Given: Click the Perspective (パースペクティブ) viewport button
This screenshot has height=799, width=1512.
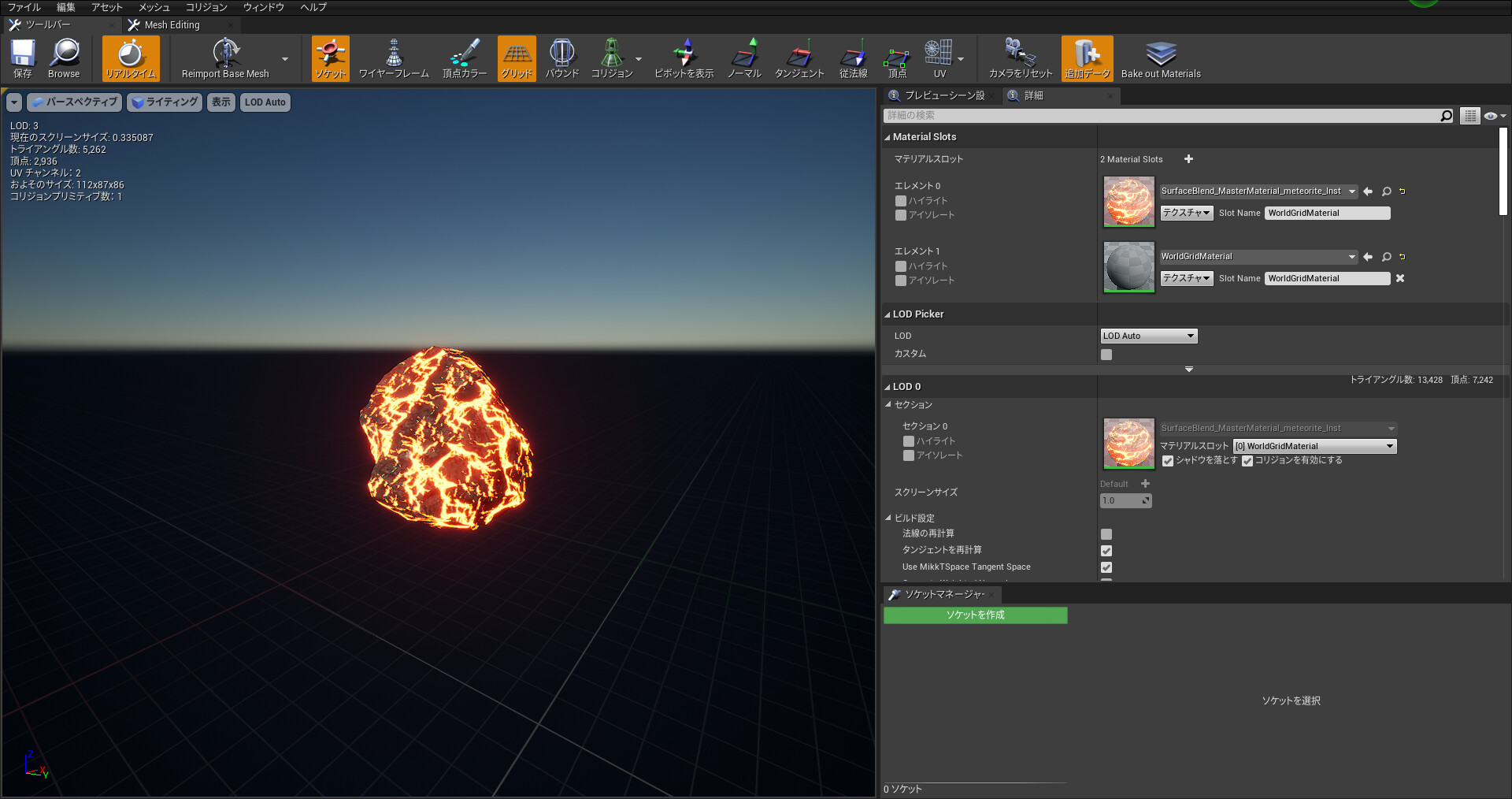Looking at the screenshot, I should tap(75, 102).
